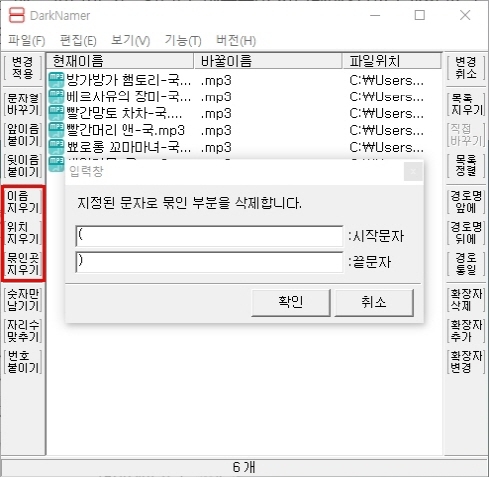
Task: Sort by 바꿀이름 column header
Action: [x=268, y=61]
